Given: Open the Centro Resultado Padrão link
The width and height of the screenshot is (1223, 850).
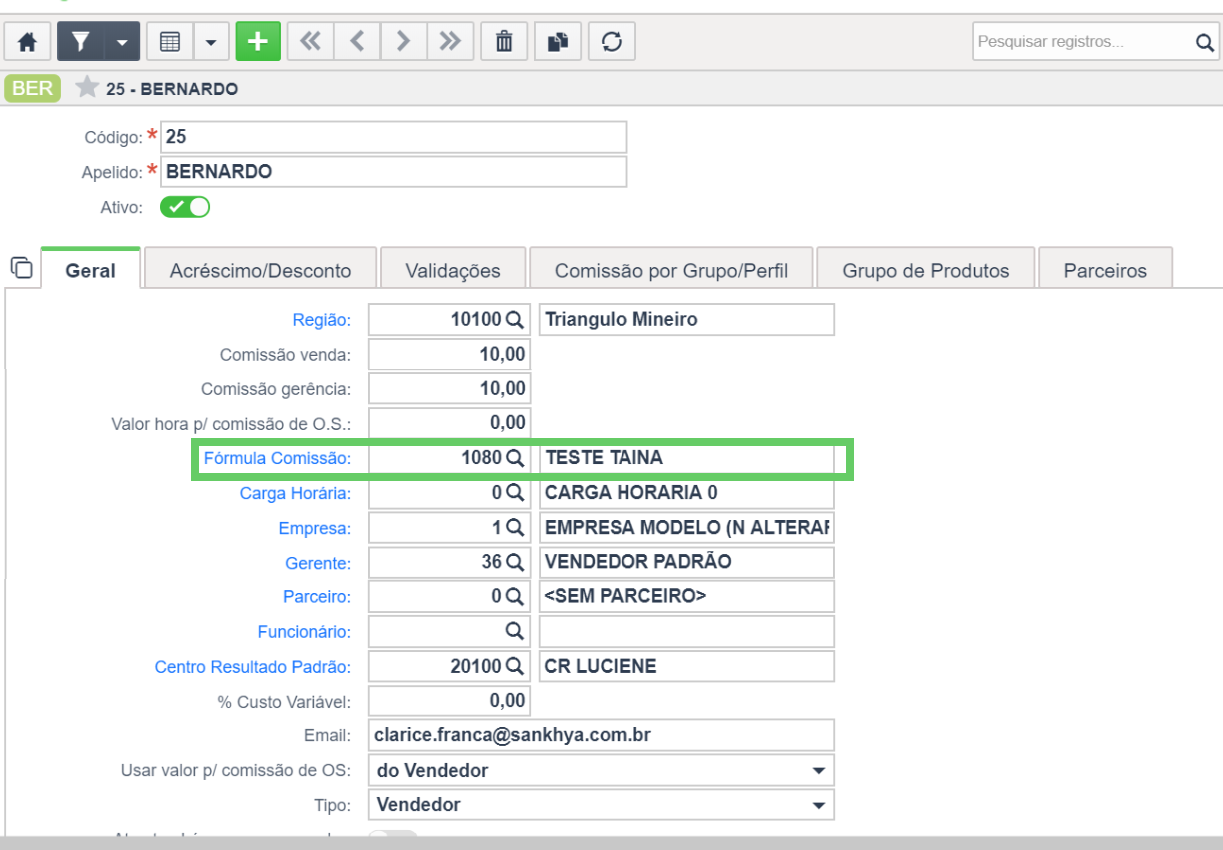Looking at the screenshot, I should (x=253, y=667).
